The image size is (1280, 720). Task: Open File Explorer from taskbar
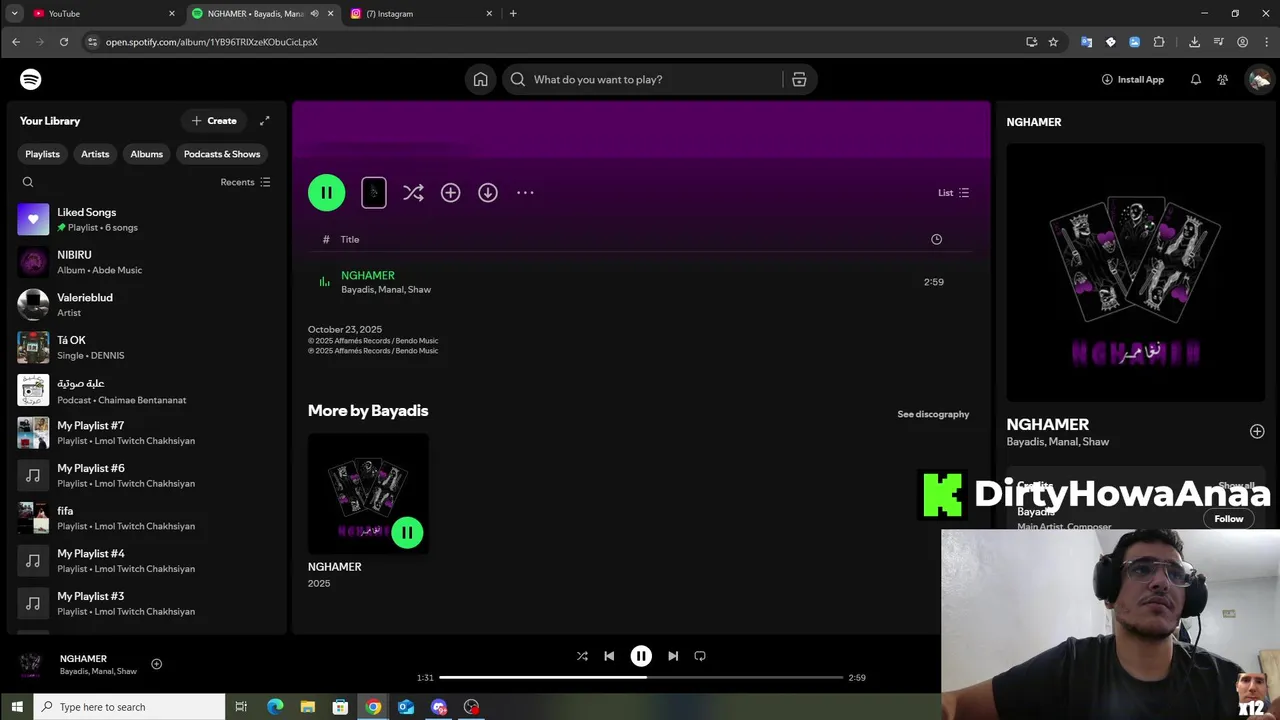click(307, 707)
